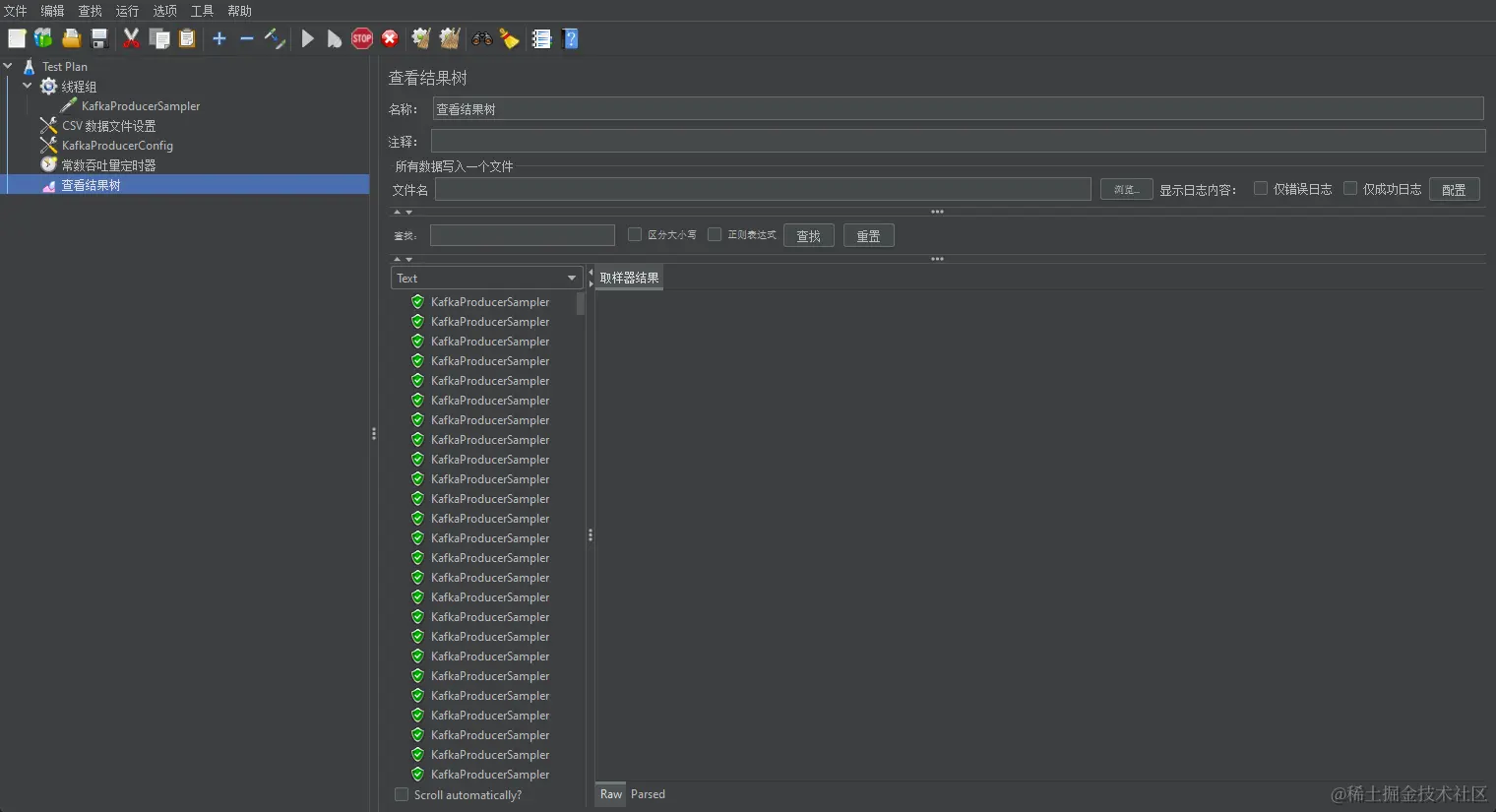This screenshot has height=812, width=1496.
Task: Click the 浏览 browse button
Action: tap(1126, 189)
